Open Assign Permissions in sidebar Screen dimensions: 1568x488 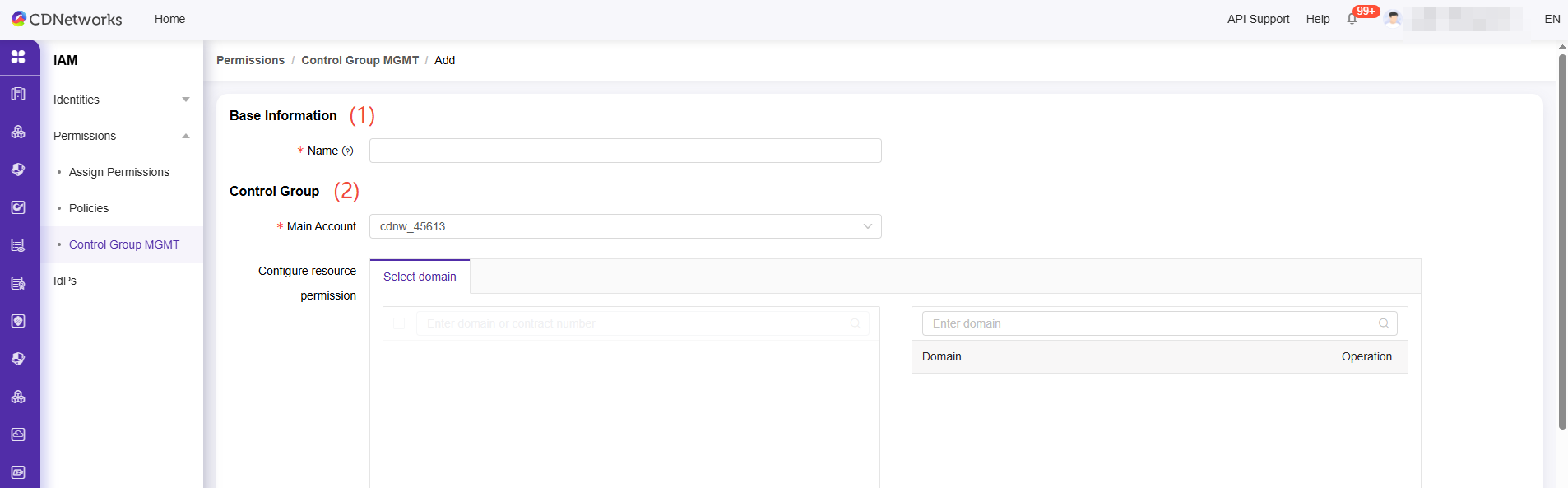pyautogui.click(x=119, y=172)
